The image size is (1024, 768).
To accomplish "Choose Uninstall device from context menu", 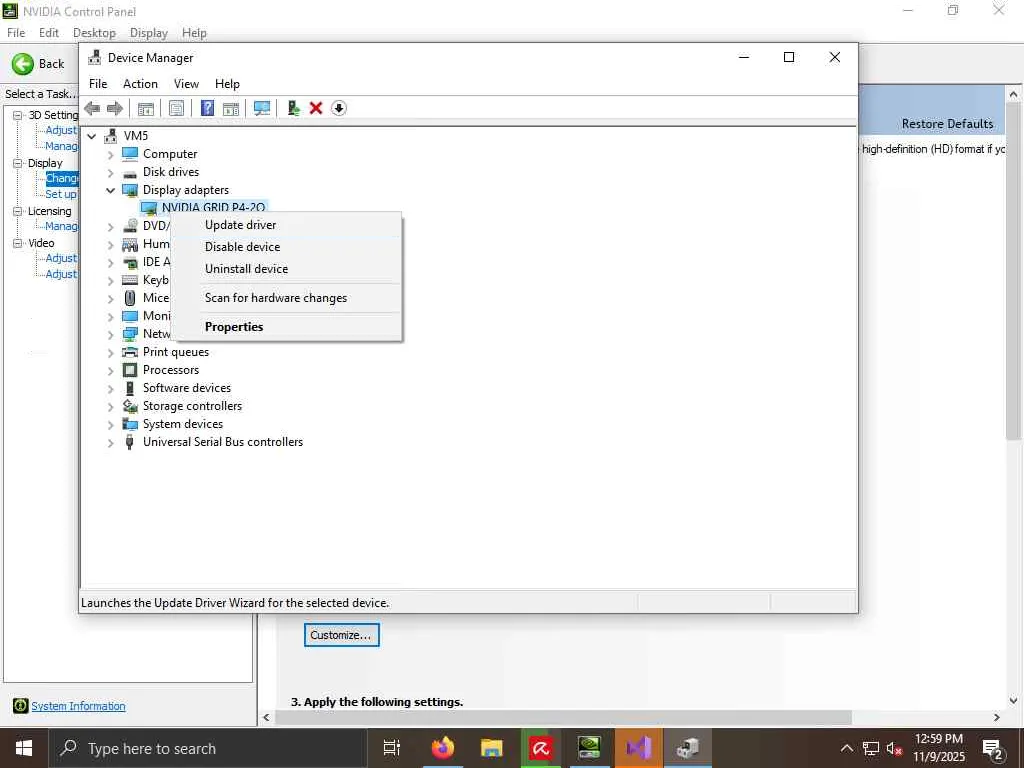I will tap(286, 269).
